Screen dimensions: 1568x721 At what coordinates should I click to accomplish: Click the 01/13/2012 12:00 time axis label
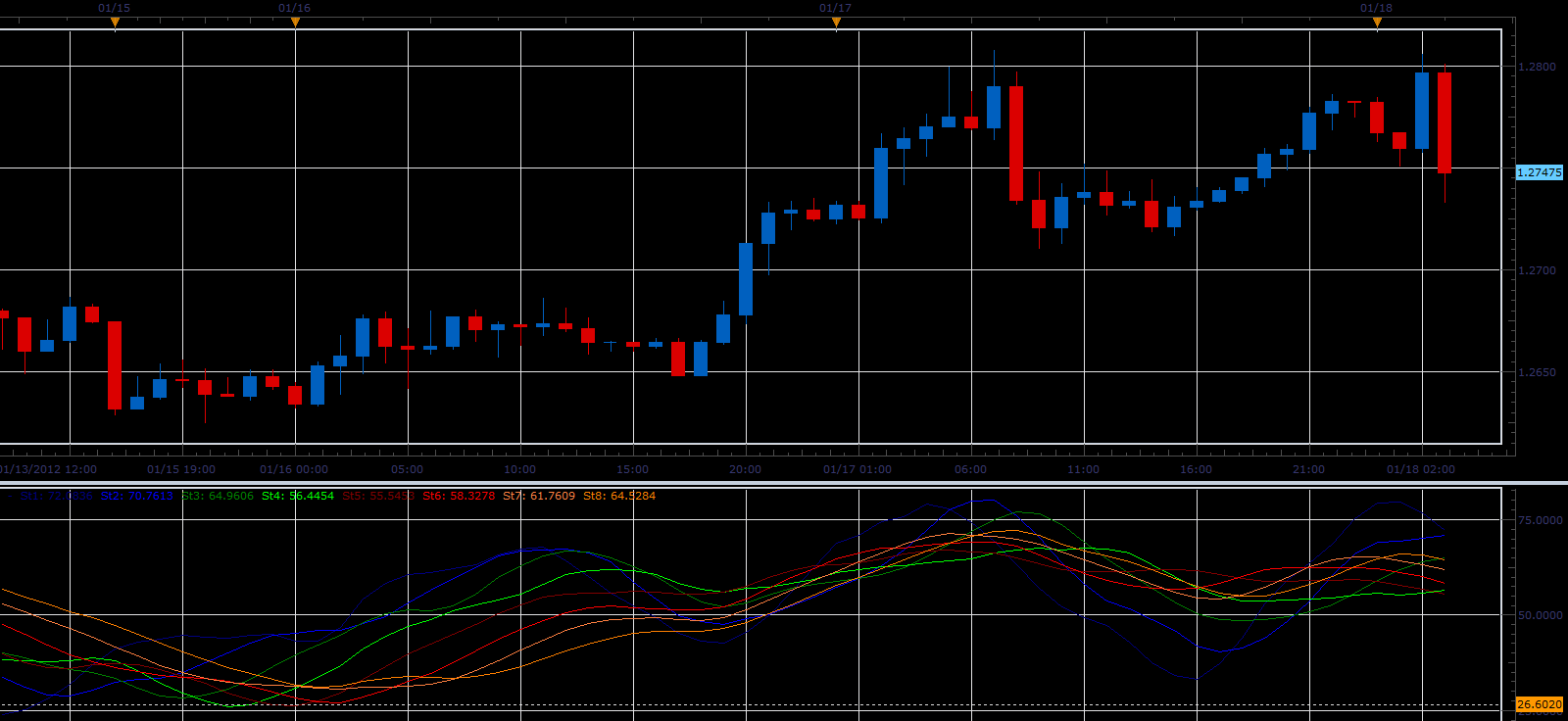point(49,469)
